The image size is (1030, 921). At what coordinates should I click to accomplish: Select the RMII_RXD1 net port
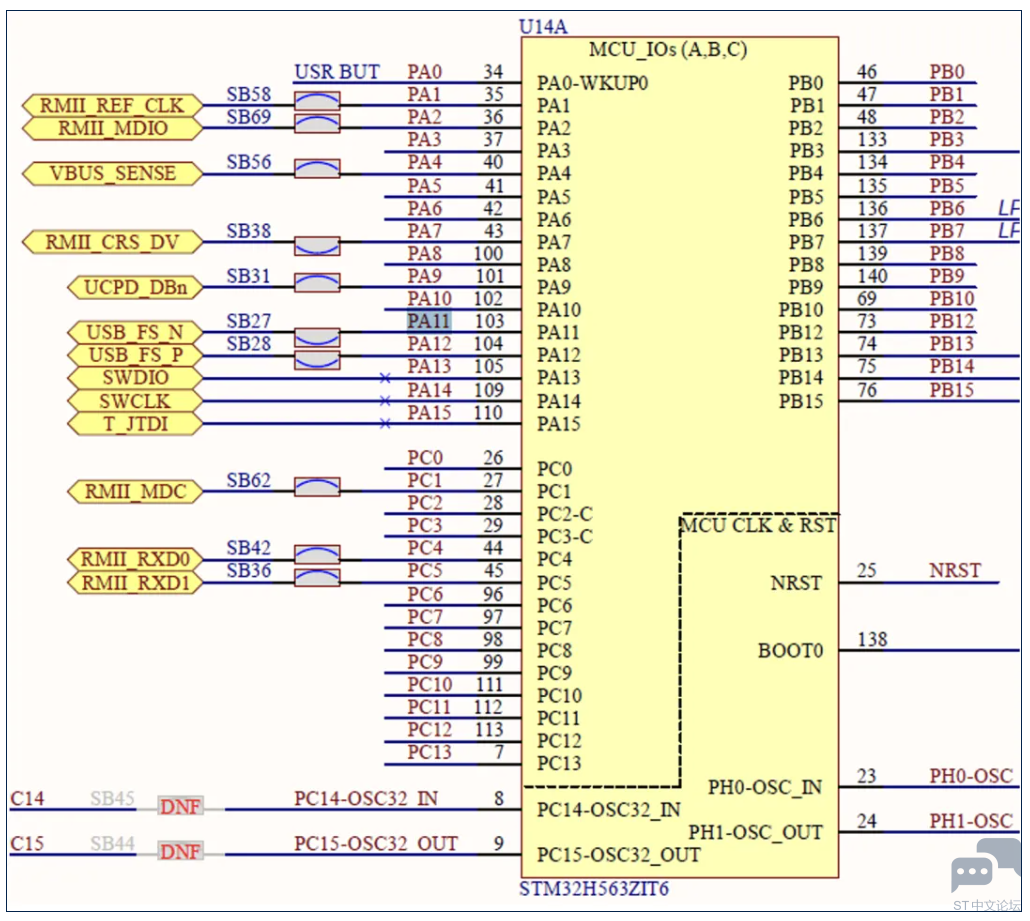pos(135,582)
